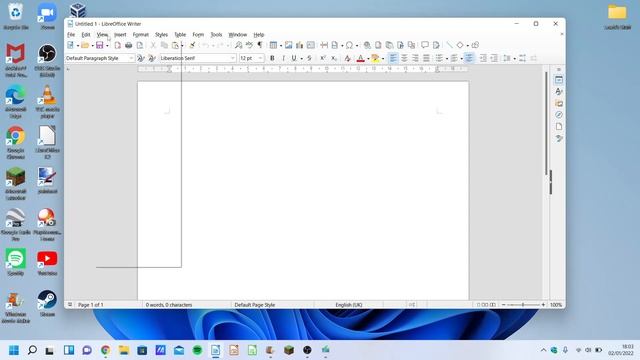This screenshot has height=360, width=640.
Task: Select Align Center paragraph alignment
Action: pyautogui.click(x=404, y=58)
